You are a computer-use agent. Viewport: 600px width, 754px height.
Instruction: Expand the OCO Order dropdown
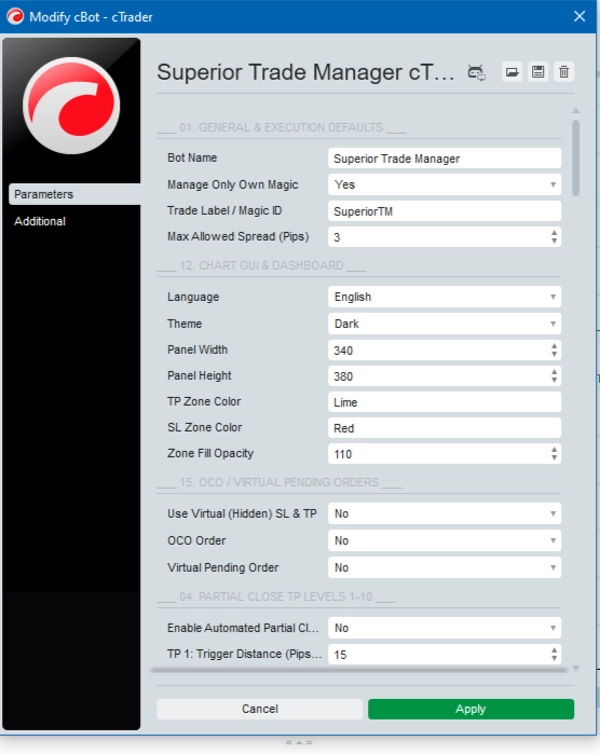pyautogui.click(x=444, y=540)
